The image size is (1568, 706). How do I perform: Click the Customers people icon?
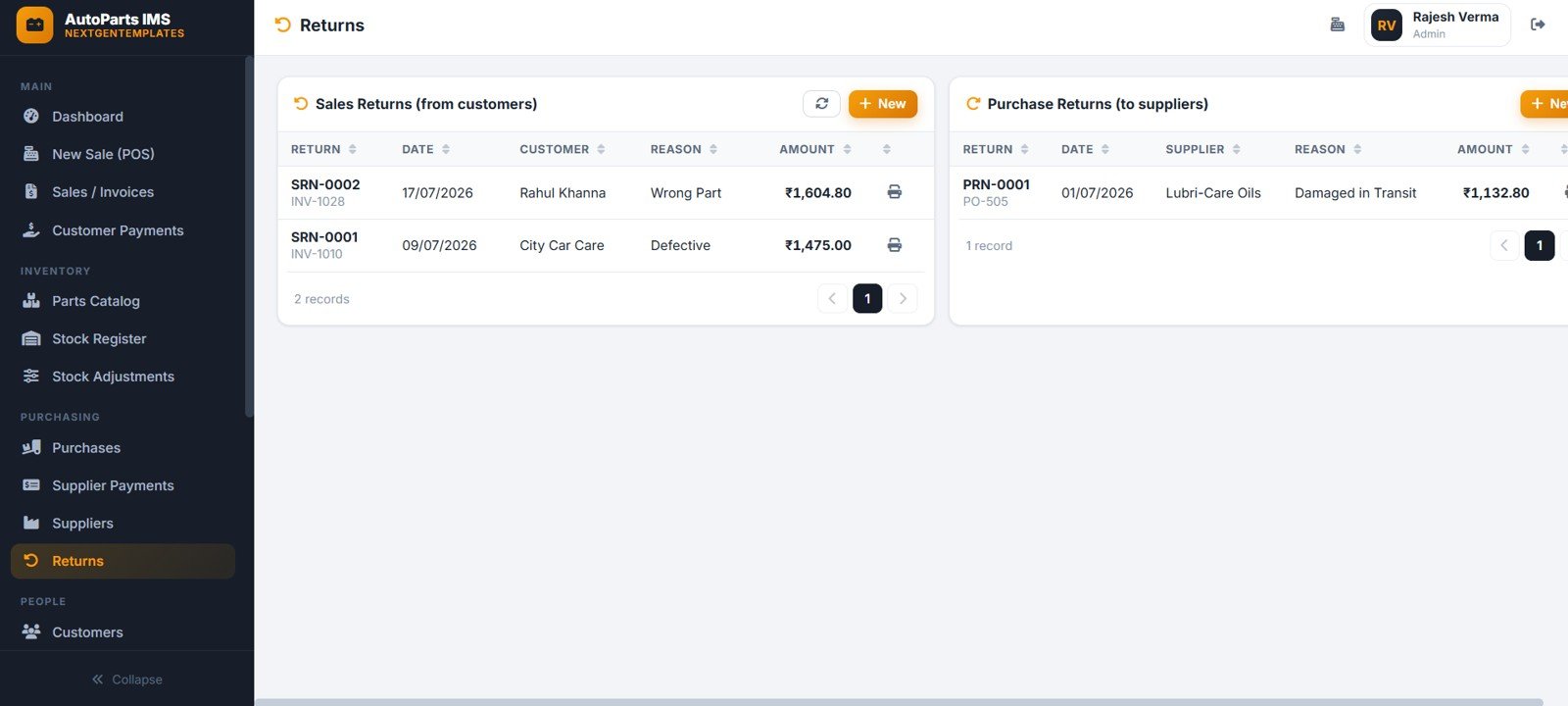pos(31,632)
